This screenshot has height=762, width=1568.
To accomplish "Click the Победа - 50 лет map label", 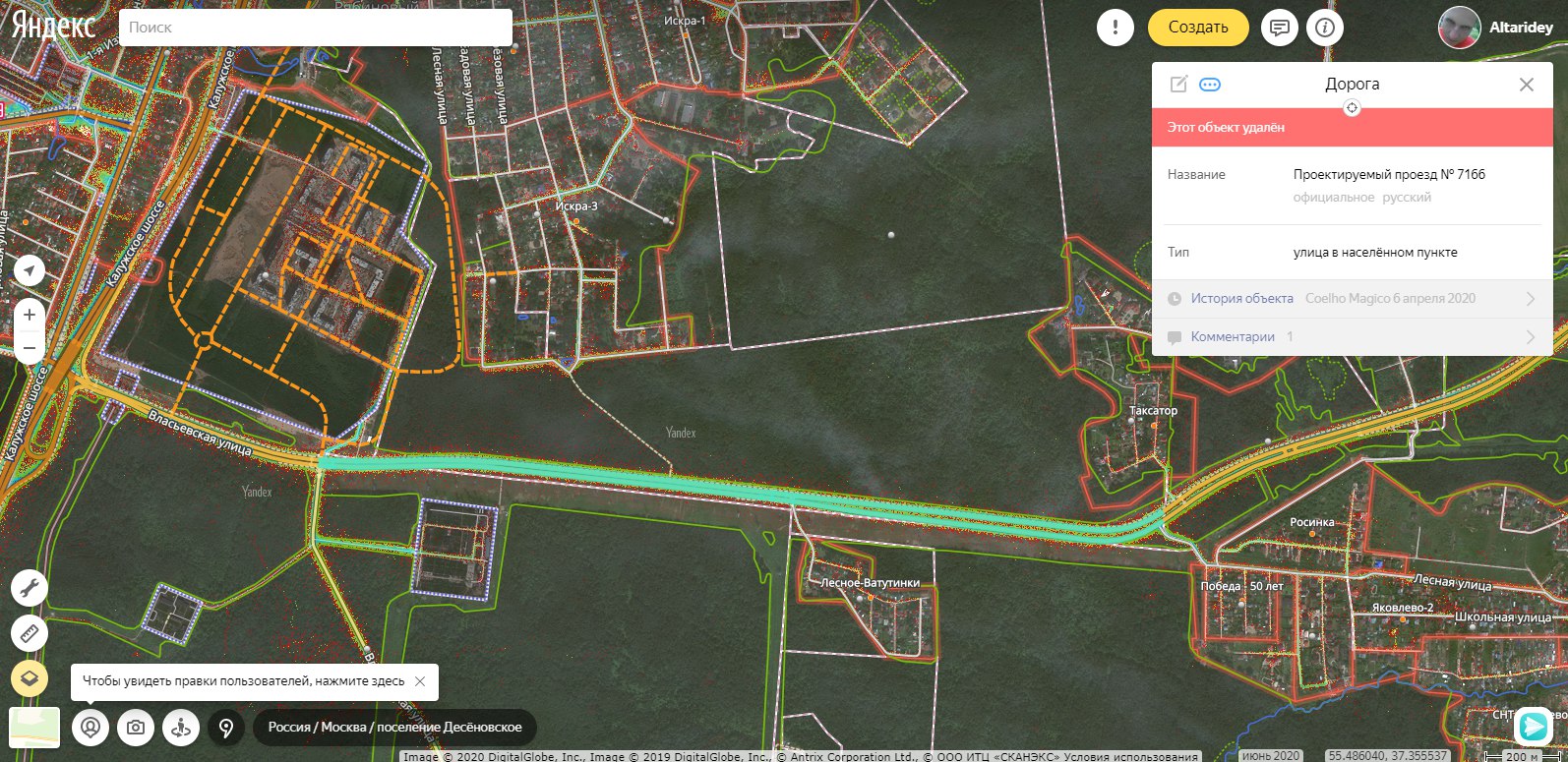I will tap(1241, 586).
